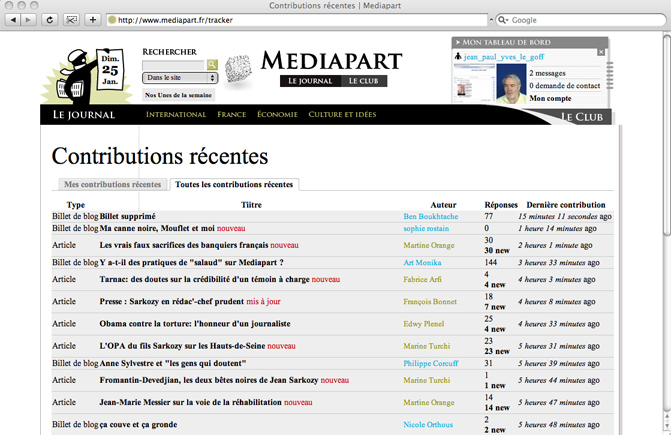
Task: Click Le Club in black nav bar
Action: (x=582, y=117)
